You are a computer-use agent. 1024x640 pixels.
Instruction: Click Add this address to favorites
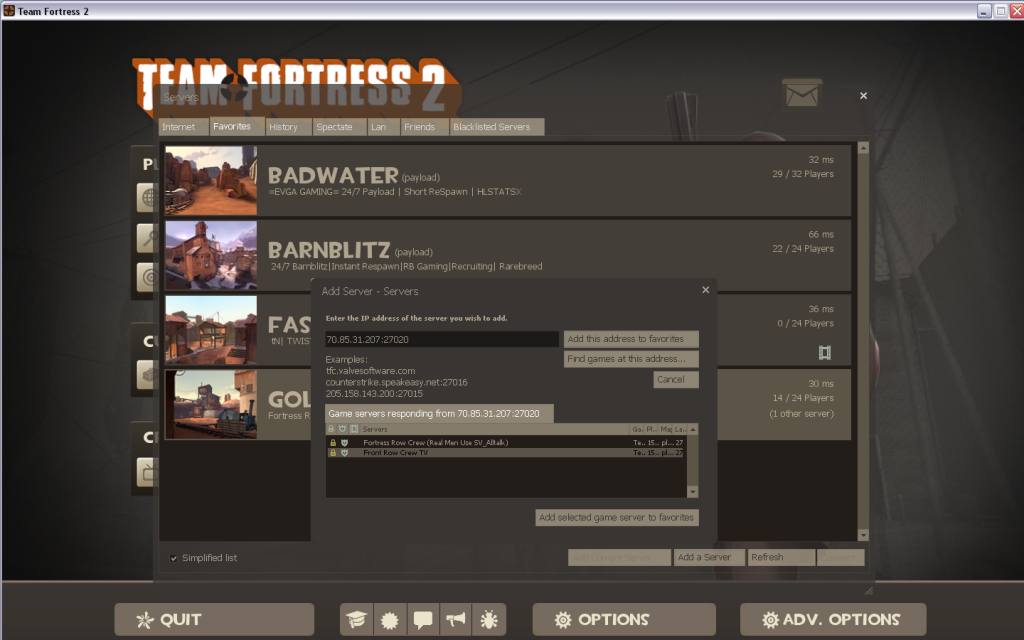(630, 340)
